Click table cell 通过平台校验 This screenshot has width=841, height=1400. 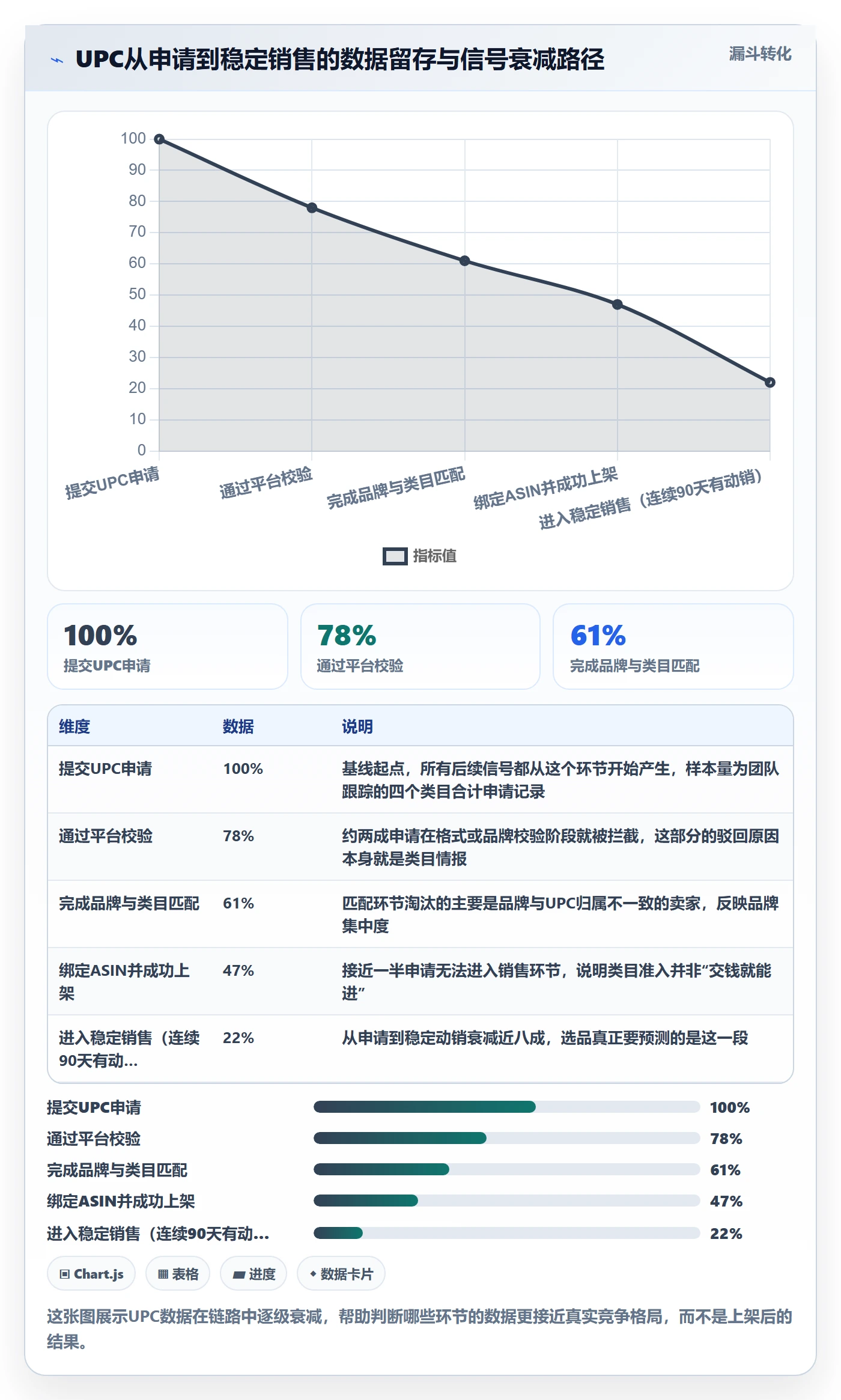tap(106, 836)
